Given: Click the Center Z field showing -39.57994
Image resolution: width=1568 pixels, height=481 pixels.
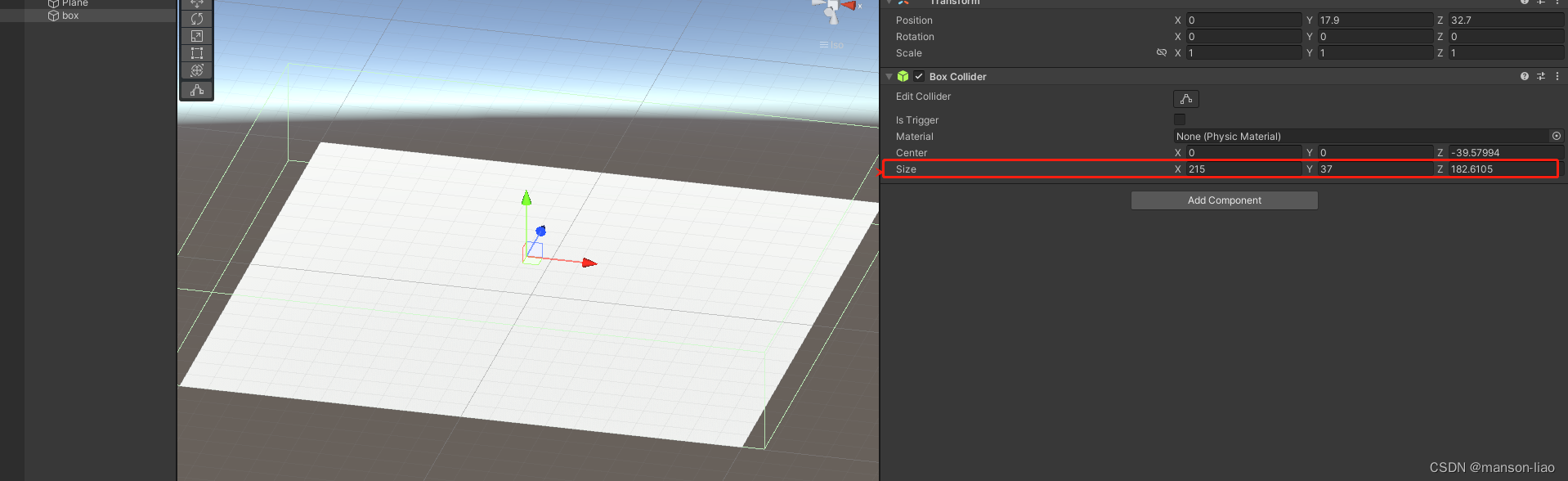Looking at the screenshot, I should (1506, 152).
